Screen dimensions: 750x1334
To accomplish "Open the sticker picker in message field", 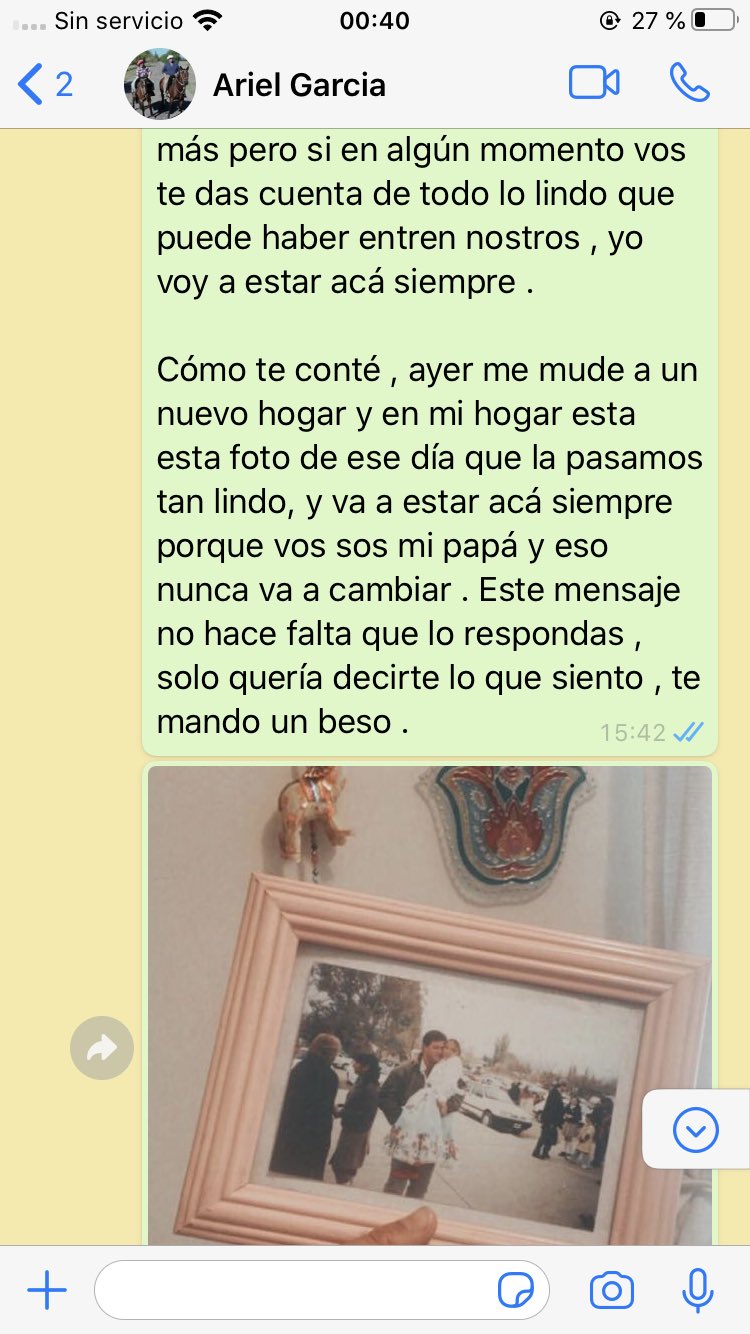I will point(516,1291).
